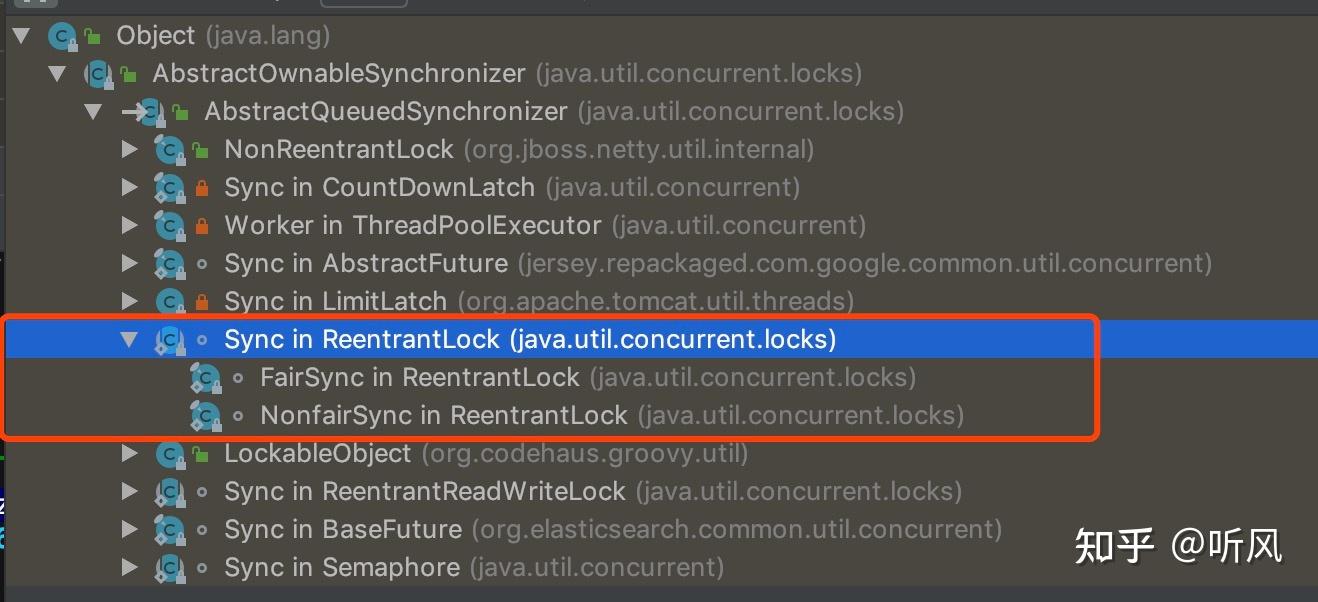Expand the NonReentrantLock tree node
Viewport: 1318px width, 602px height.
pyautogui.click(x=129, y=150)
